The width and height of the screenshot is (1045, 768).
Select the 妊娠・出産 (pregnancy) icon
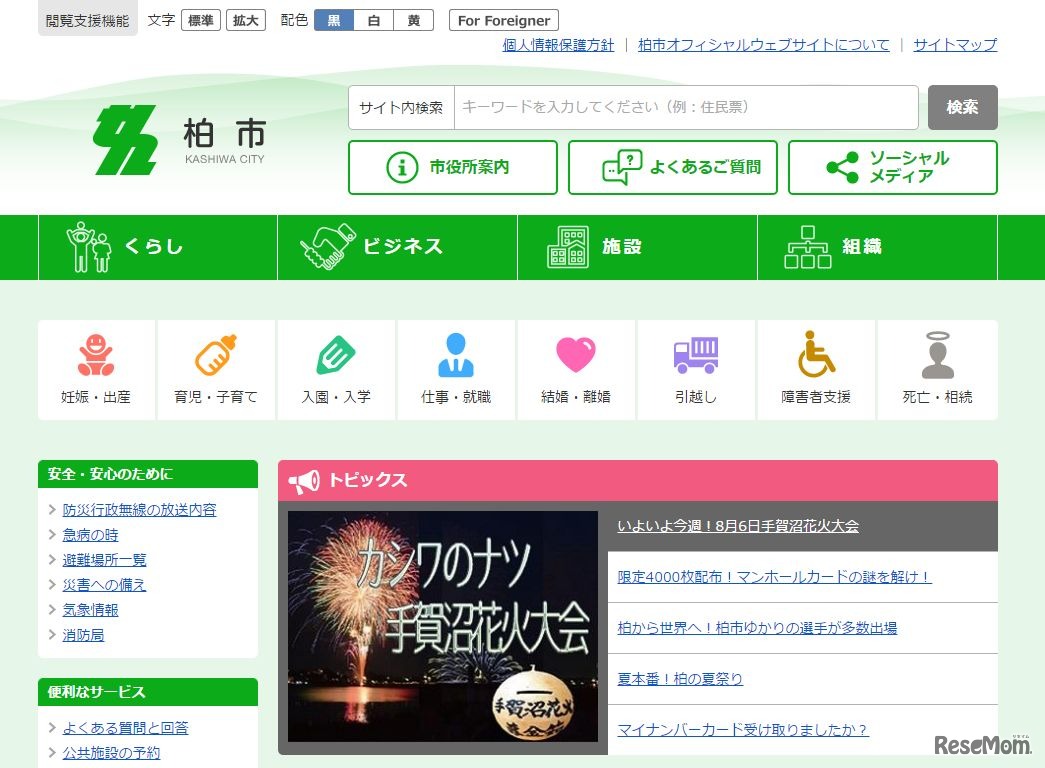pyautogui.click(x=96, y=368)
